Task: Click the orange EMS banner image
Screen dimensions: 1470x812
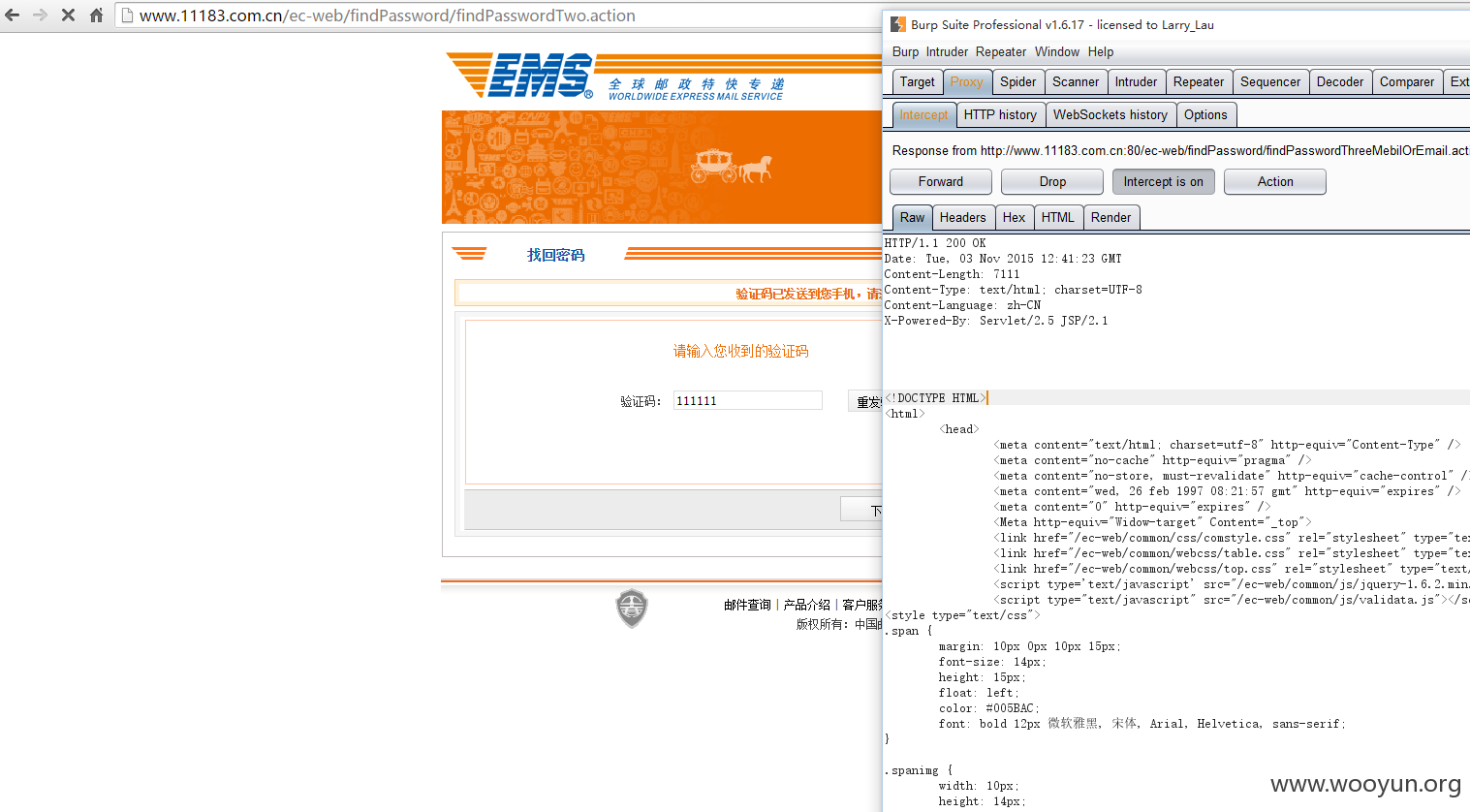Action: [662, 167]
